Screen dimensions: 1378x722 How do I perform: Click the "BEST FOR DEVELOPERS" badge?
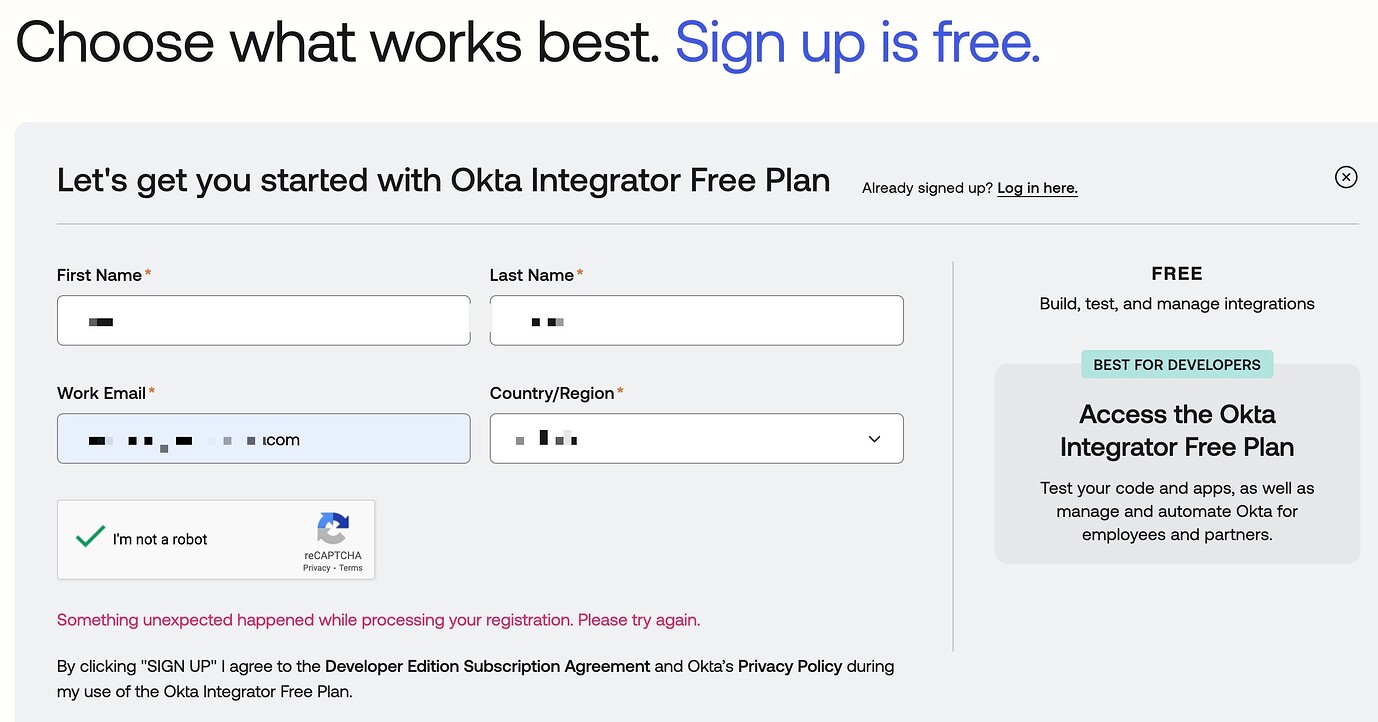1177,364
